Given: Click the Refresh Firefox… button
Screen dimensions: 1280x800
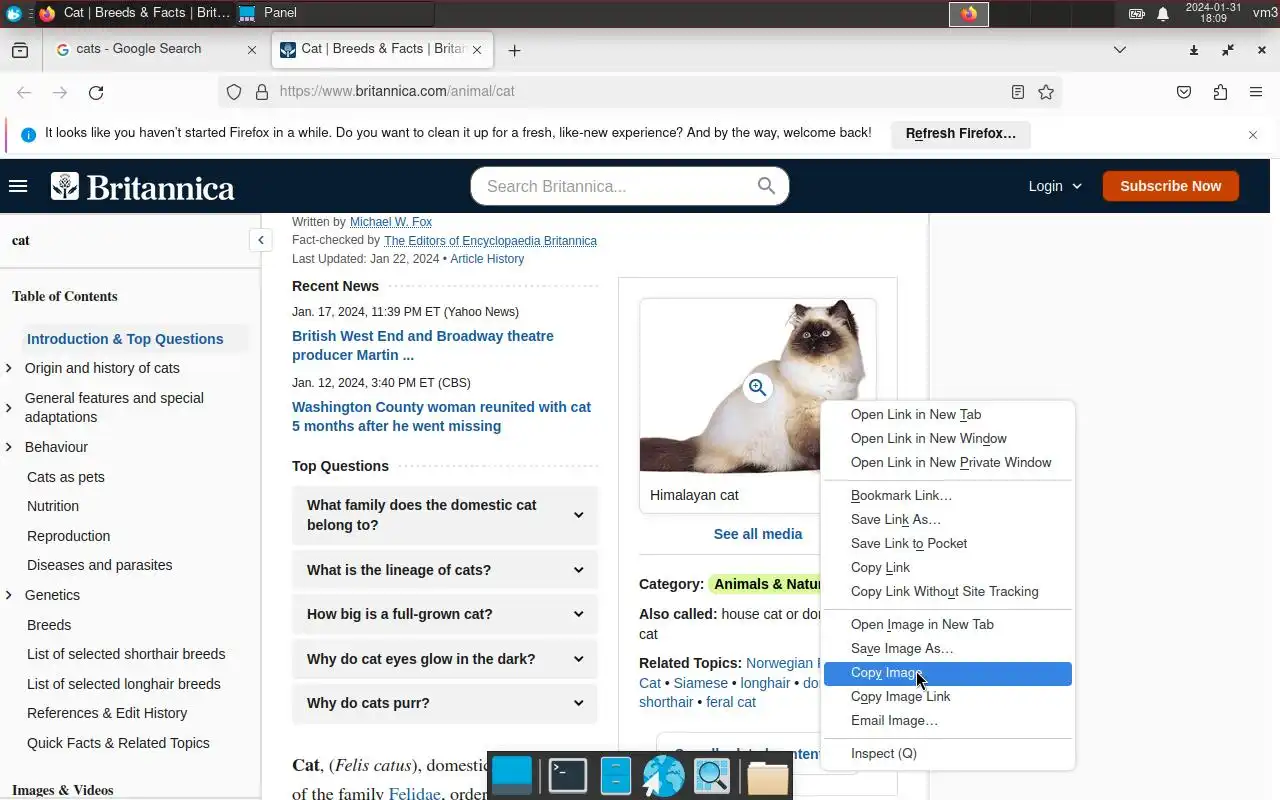Looking at the screenshot, I should 960,134.
